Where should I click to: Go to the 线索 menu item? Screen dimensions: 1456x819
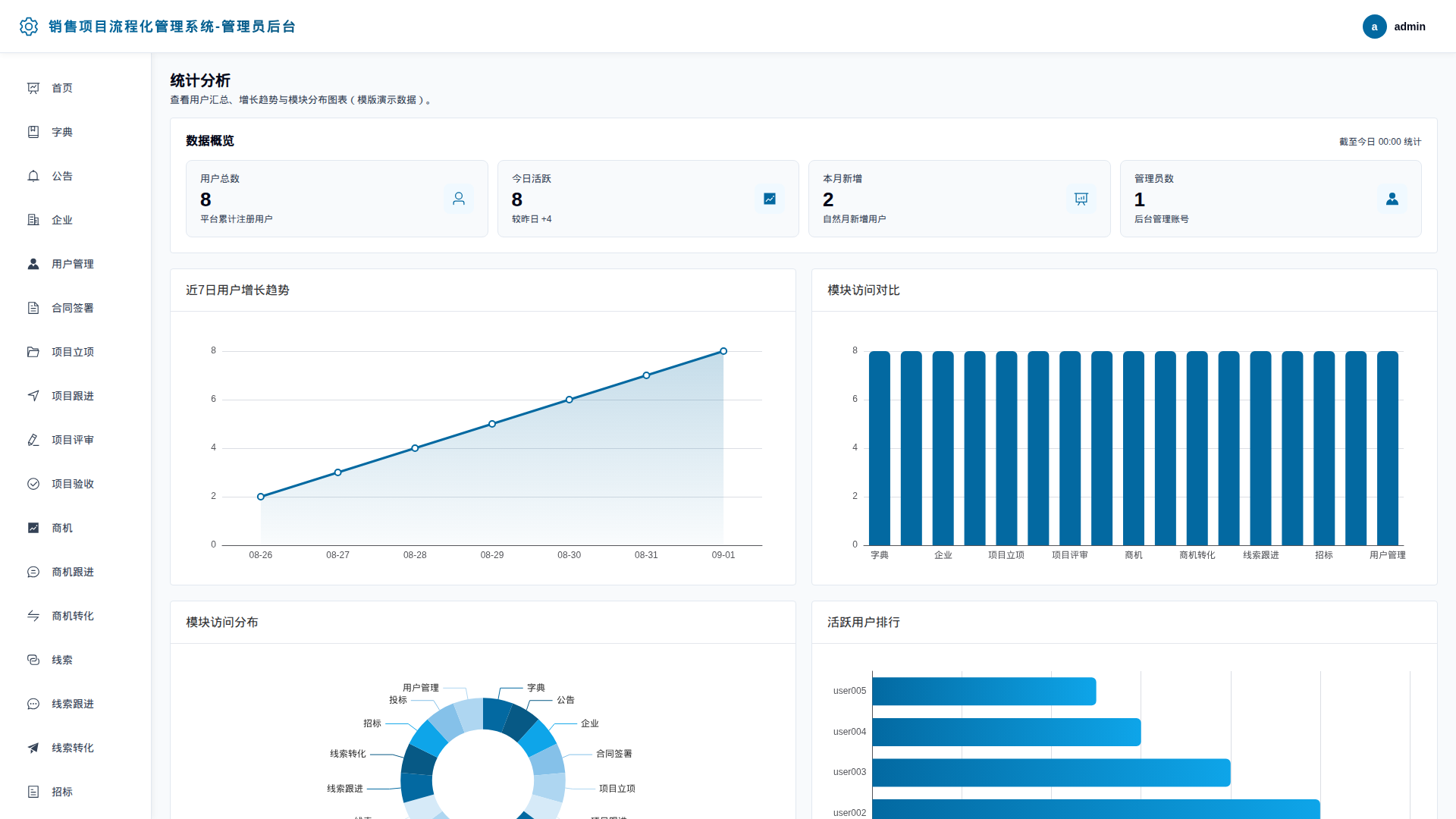point(76,660)
